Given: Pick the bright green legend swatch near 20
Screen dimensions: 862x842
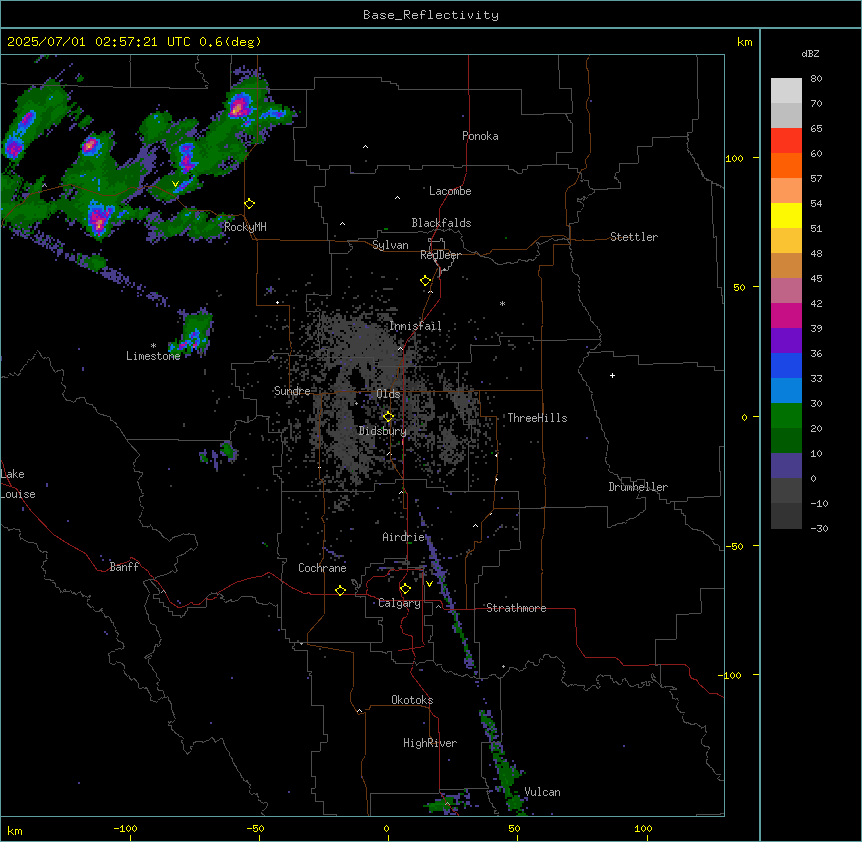Looking at the screenshot, I should [x=786, y=416].
